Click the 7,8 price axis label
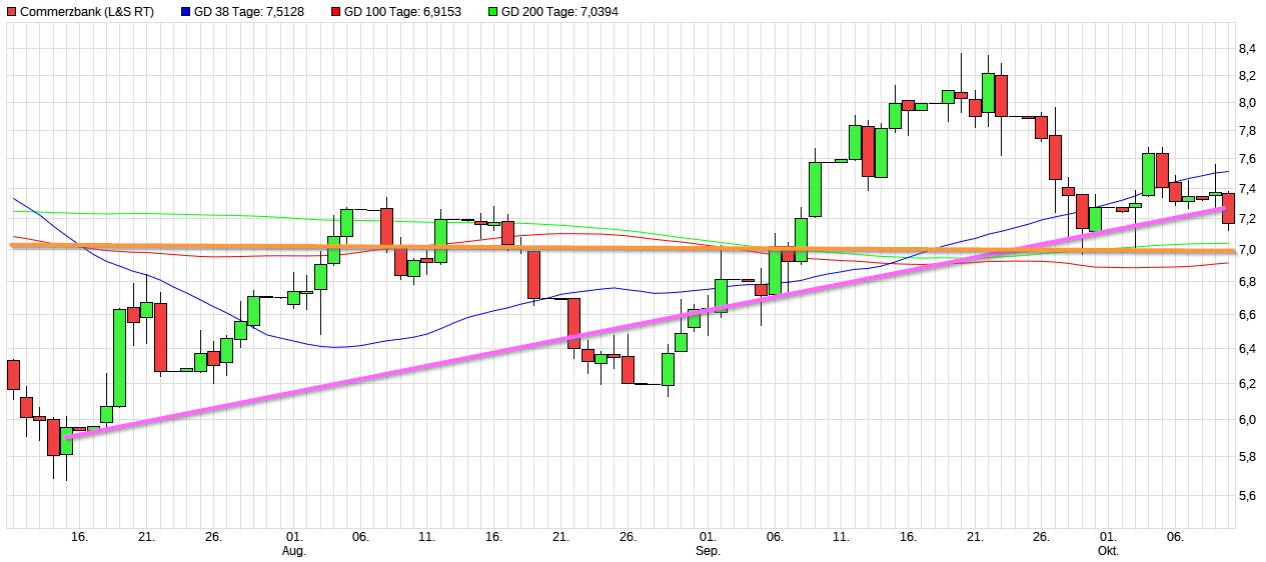The image size is (1266, 562). (1248, 131)
